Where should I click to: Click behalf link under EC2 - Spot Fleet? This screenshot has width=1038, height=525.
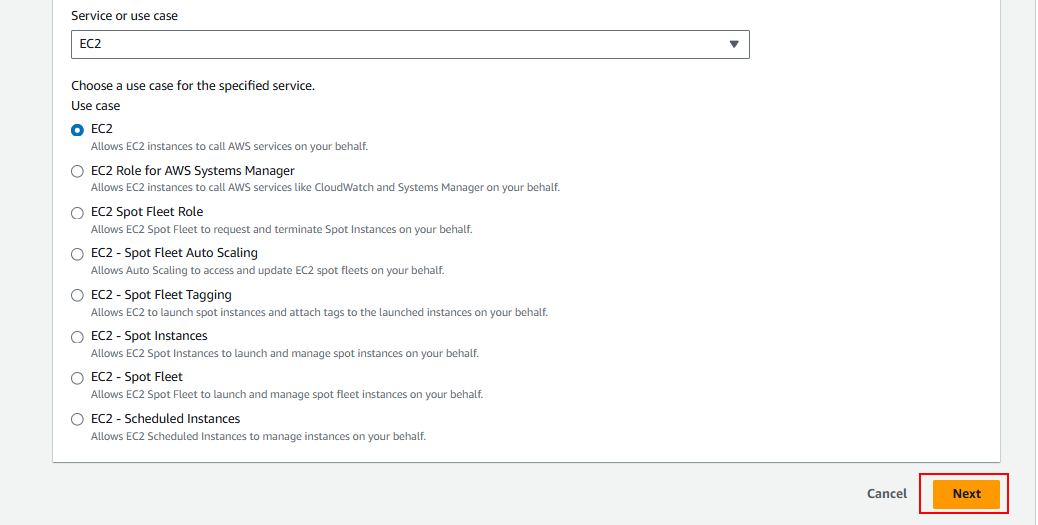pyautogui.click(x=466, y=394)
